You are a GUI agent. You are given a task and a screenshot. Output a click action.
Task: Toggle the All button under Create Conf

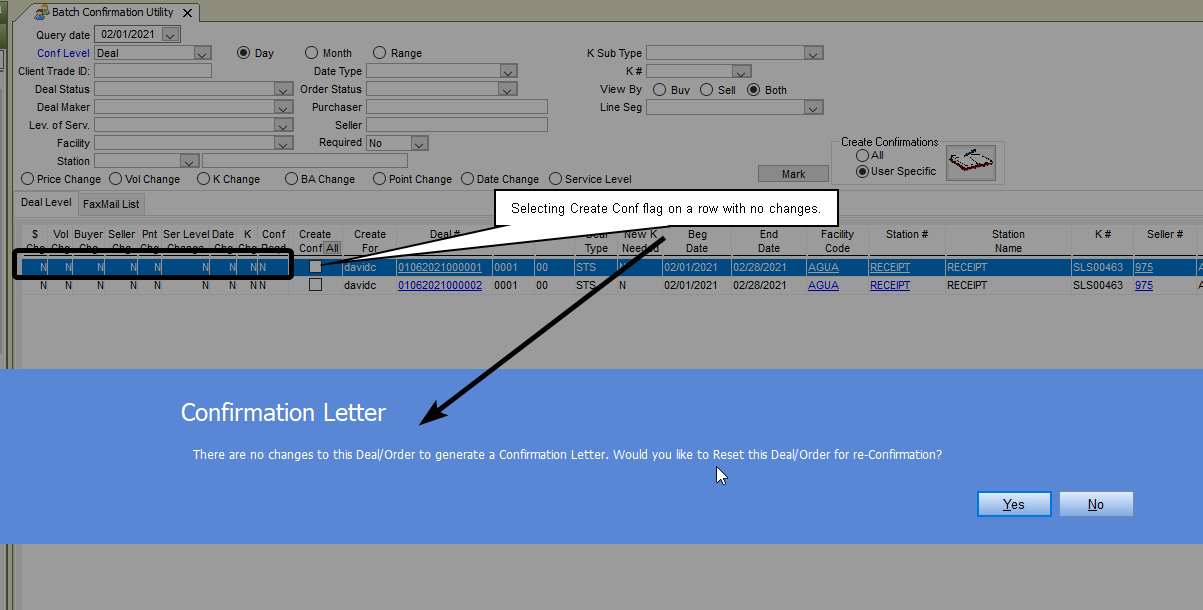[x=332, y=247]
